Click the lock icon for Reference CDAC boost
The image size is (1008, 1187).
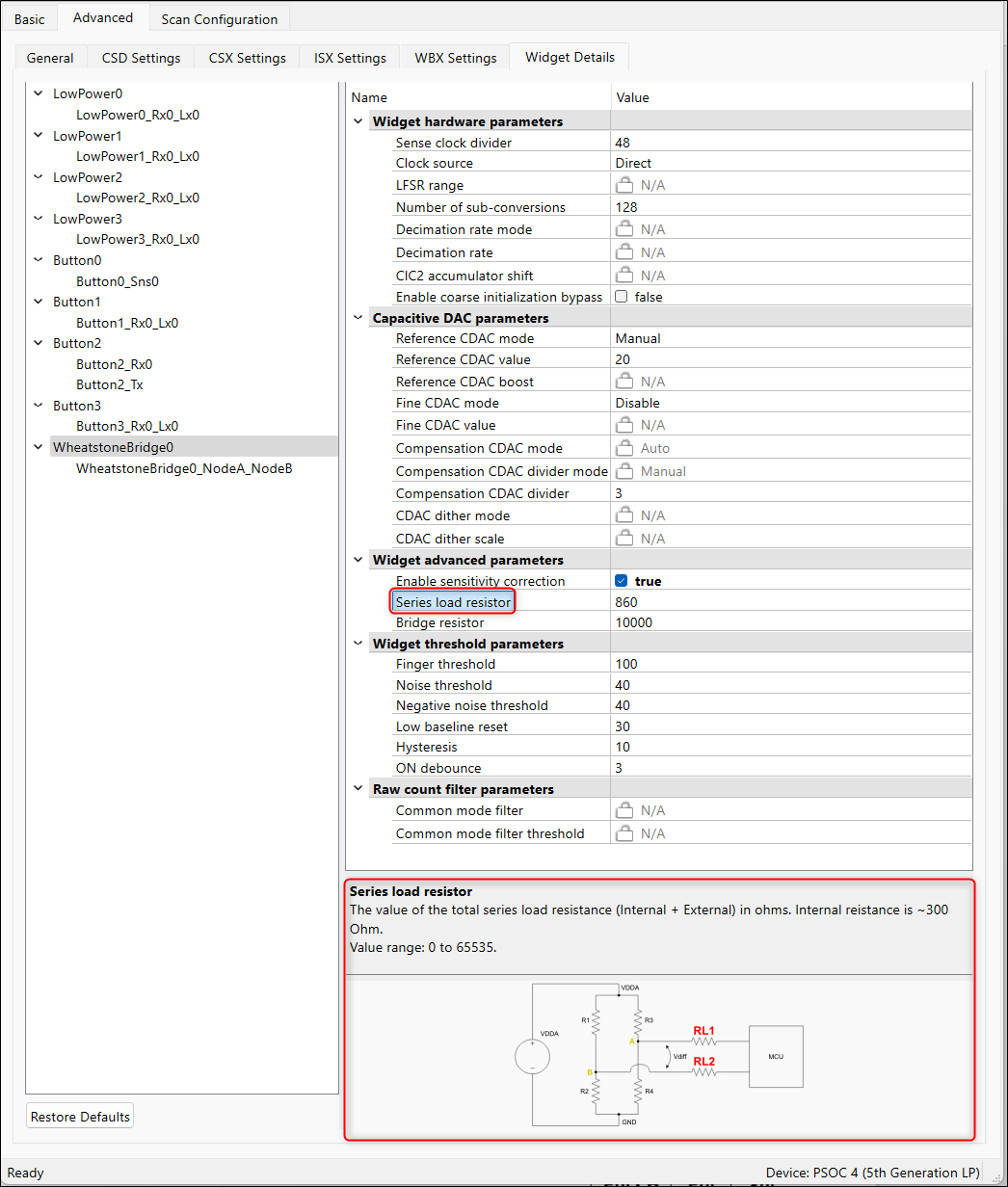click(624, 382)
